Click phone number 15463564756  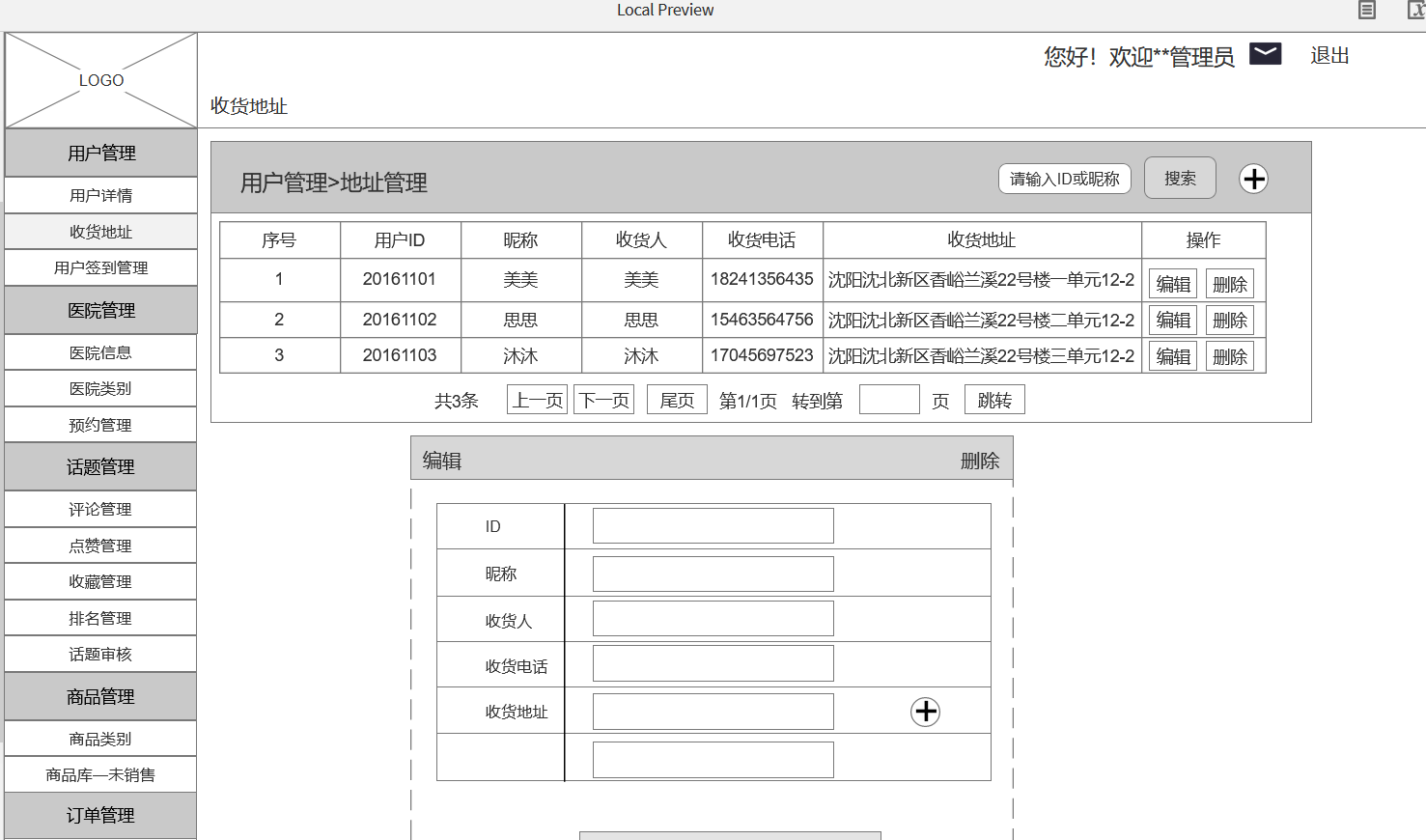click(x=762, y=320)
